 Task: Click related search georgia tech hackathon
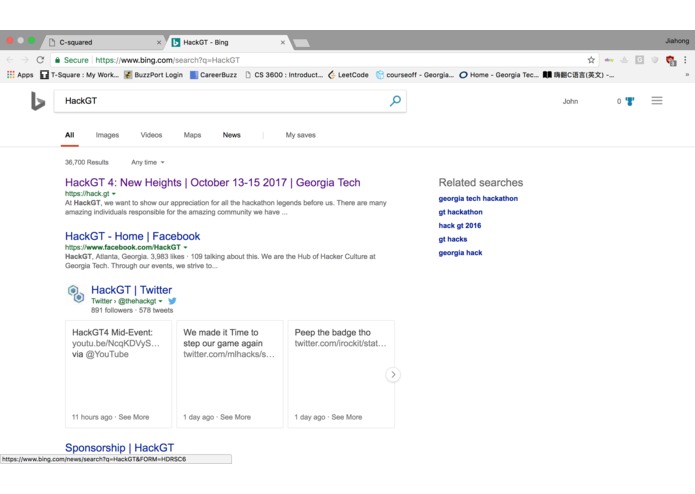(x=478, y=198)
